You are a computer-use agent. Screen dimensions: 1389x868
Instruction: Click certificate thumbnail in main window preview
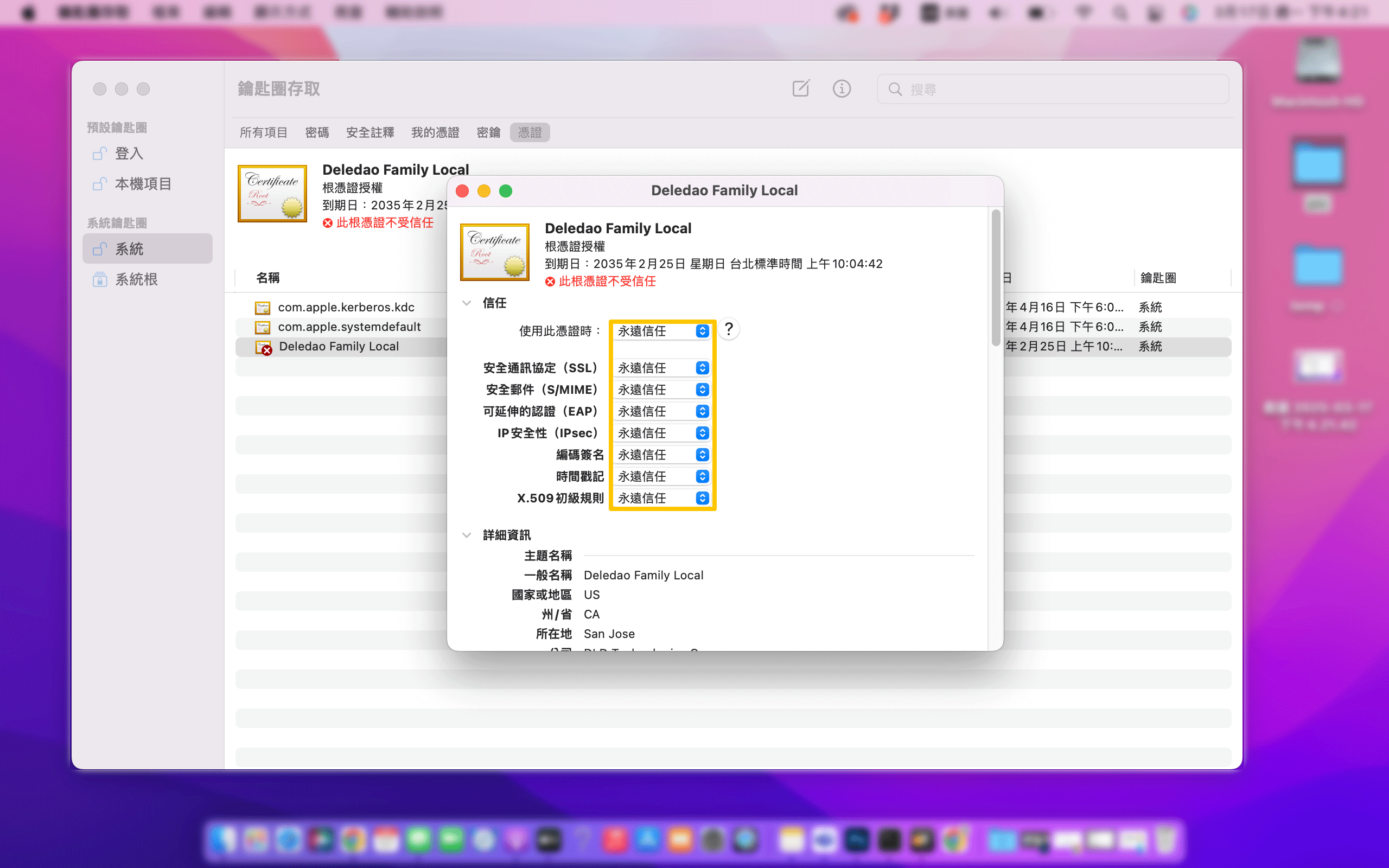point(272,194)
